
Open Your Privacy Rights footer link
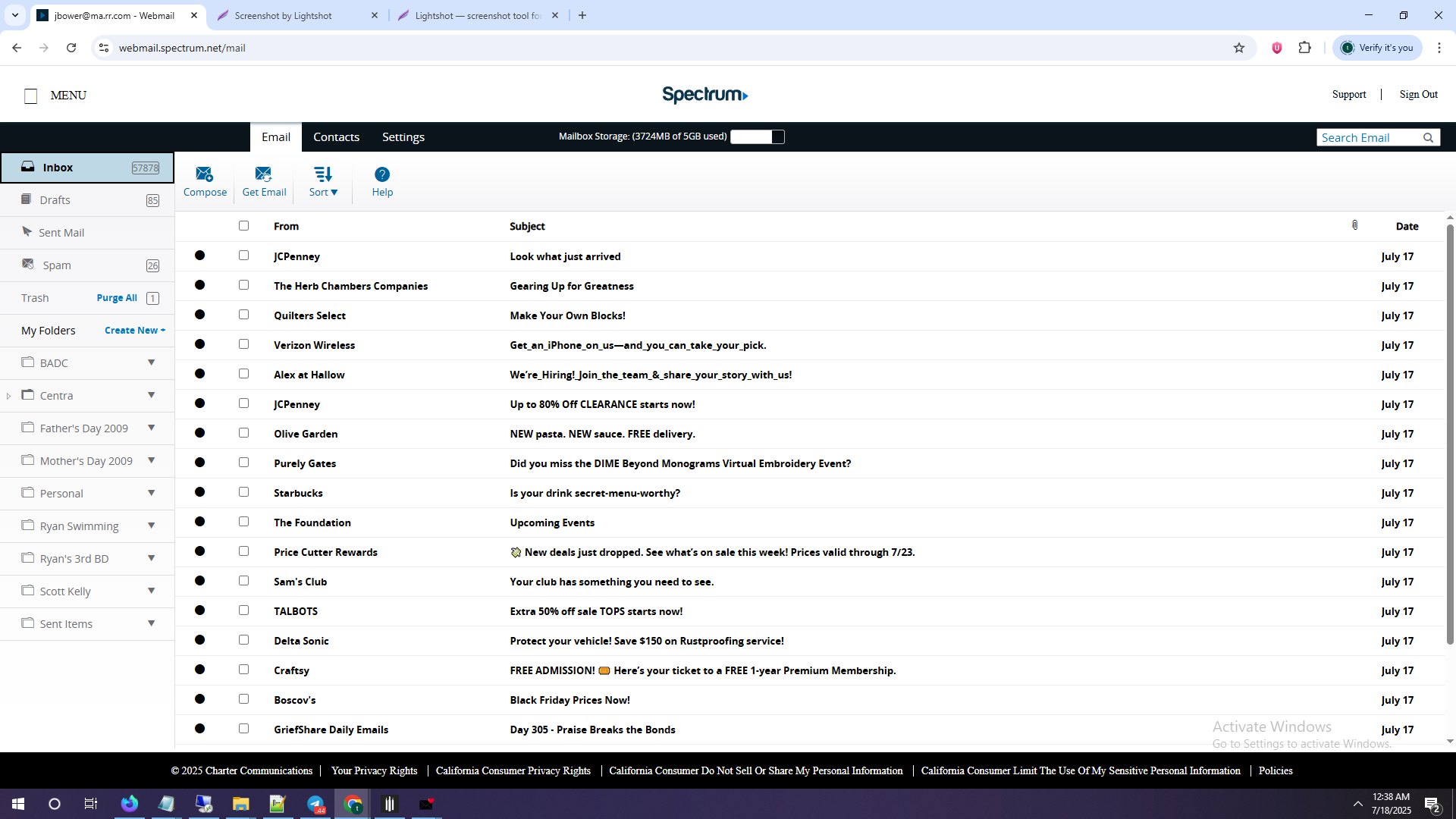pyautogui.click(x=374, y=770)
